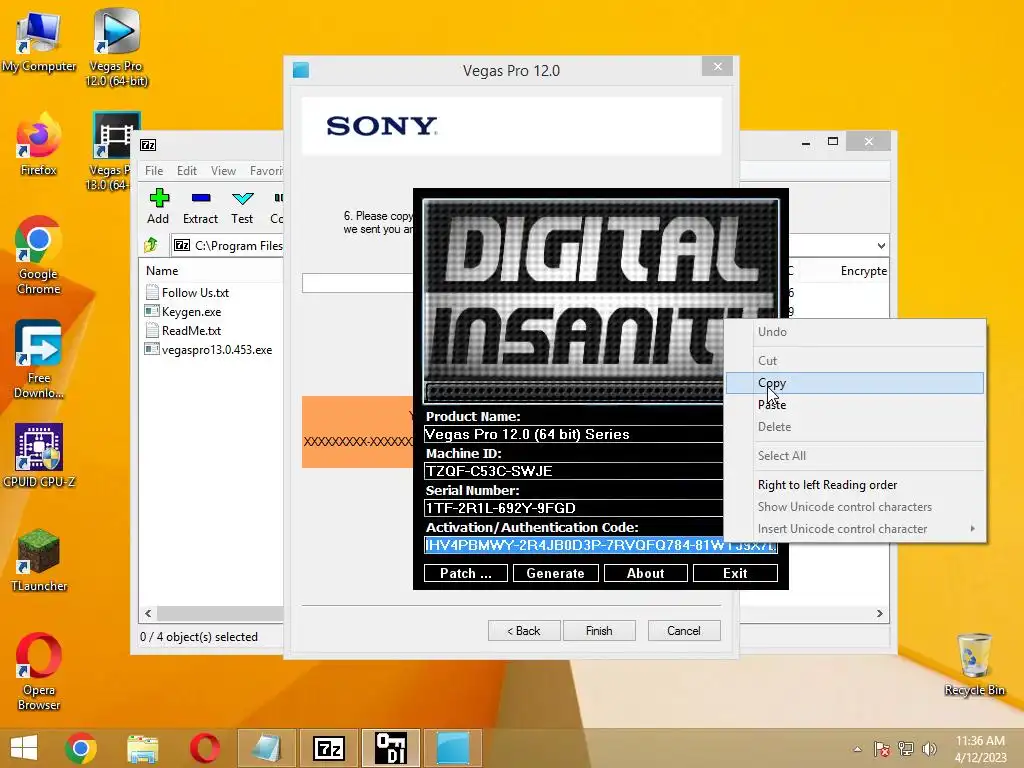Open the Recycle Bin
This screenshot has width=1024, height=768.
click(974, 665)
